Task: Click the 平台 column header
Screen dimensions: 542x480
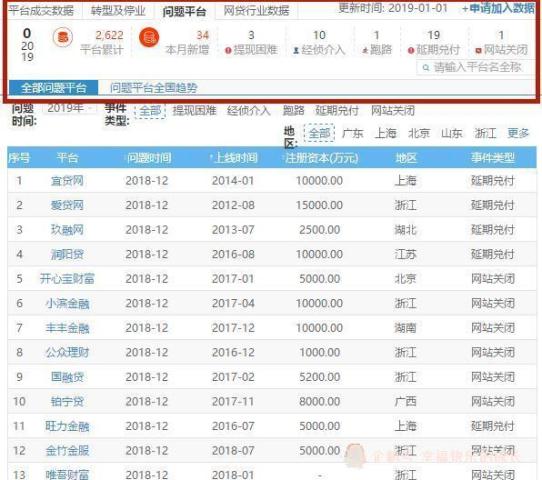Action: click(67, 158)
